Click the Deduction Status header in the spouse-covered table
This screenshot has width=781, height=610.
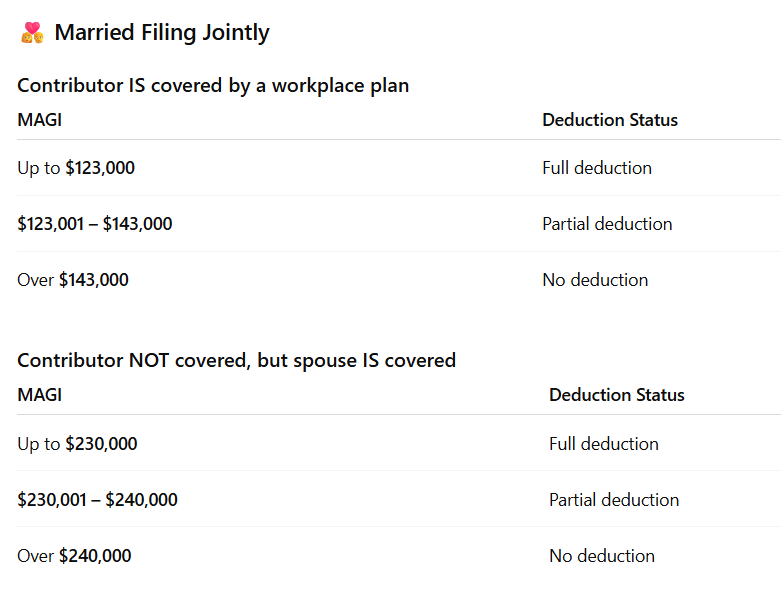(x=617, y=395)
